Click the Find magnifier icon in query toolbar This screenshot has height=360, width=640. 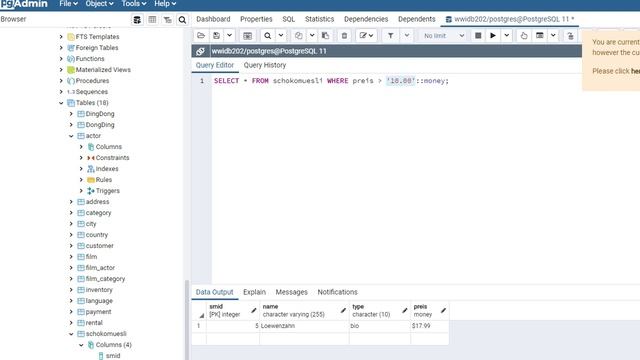(x=267, y=36)
